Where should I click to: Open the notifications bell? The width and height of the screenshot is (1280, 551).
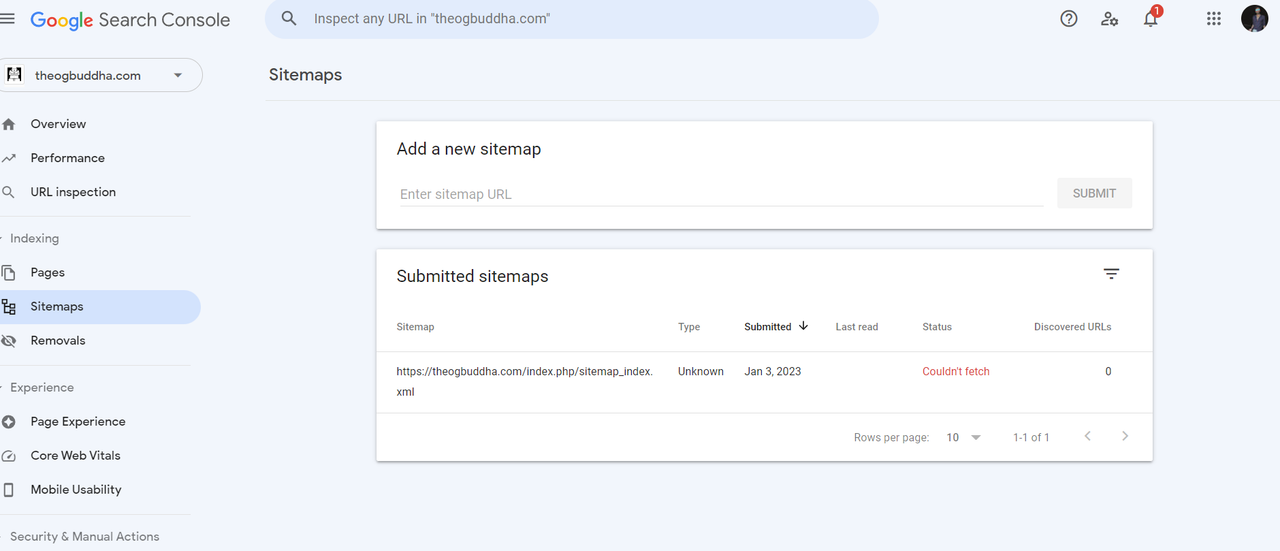[1151, 19]
